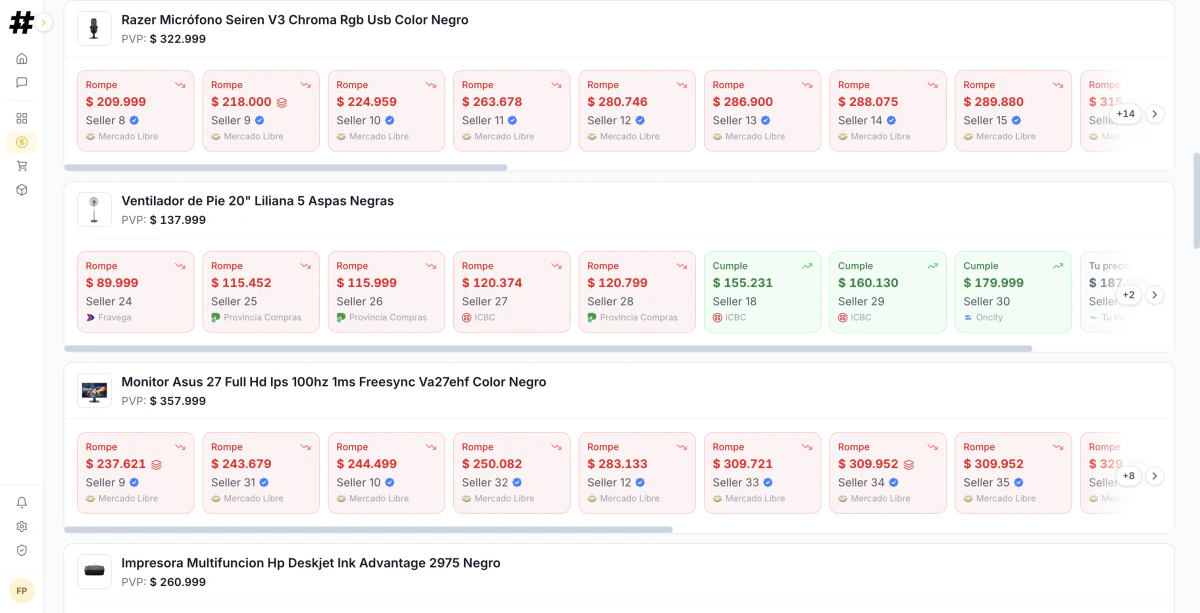Click verified badge next to Seller 31
The width and height of the screenshot is (1200, 613).
pyautogui.click(x=264, y=482)
